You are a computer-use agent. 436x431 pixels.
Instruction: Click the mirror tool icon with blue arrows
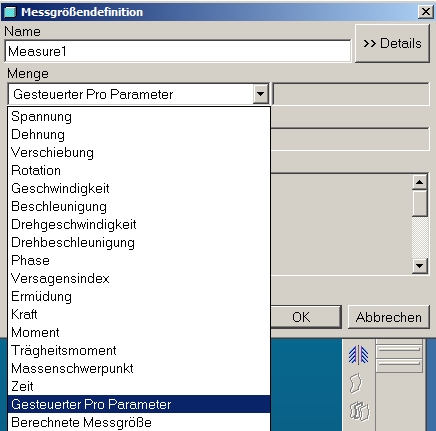point(358,355)
